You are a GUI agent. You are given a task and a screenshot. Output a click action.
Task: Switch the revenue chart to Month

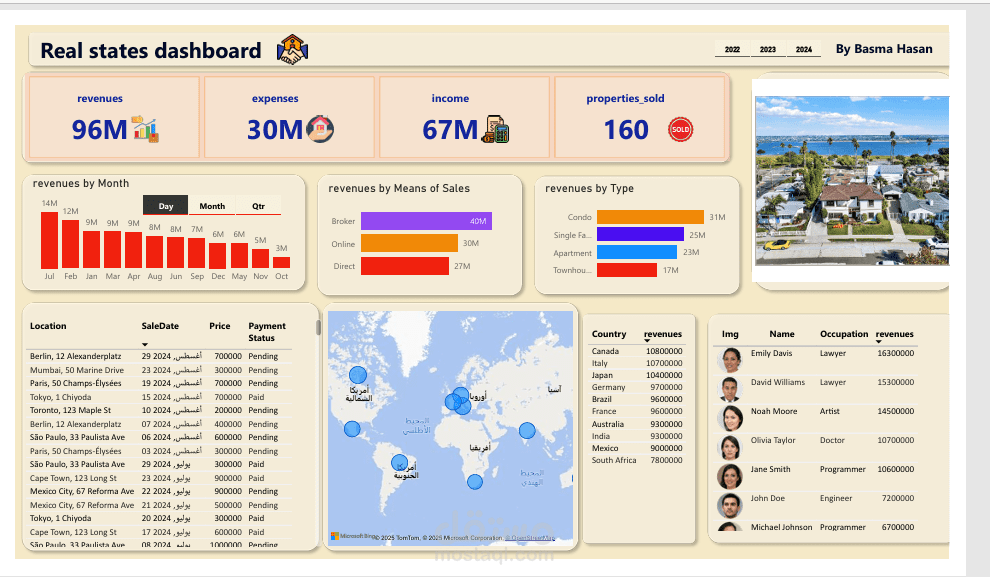tap(212, 206)
